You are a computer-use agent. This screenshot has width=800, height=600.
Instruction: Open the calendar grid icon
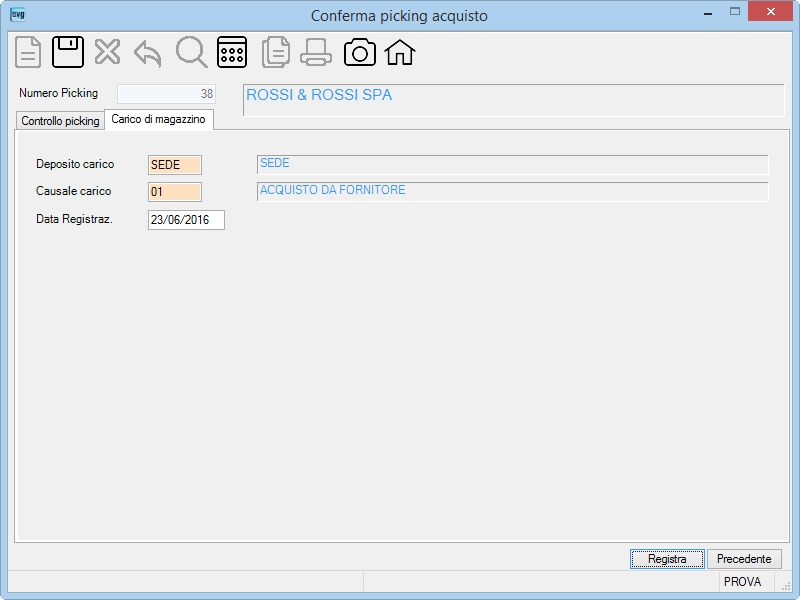(232, 52)
